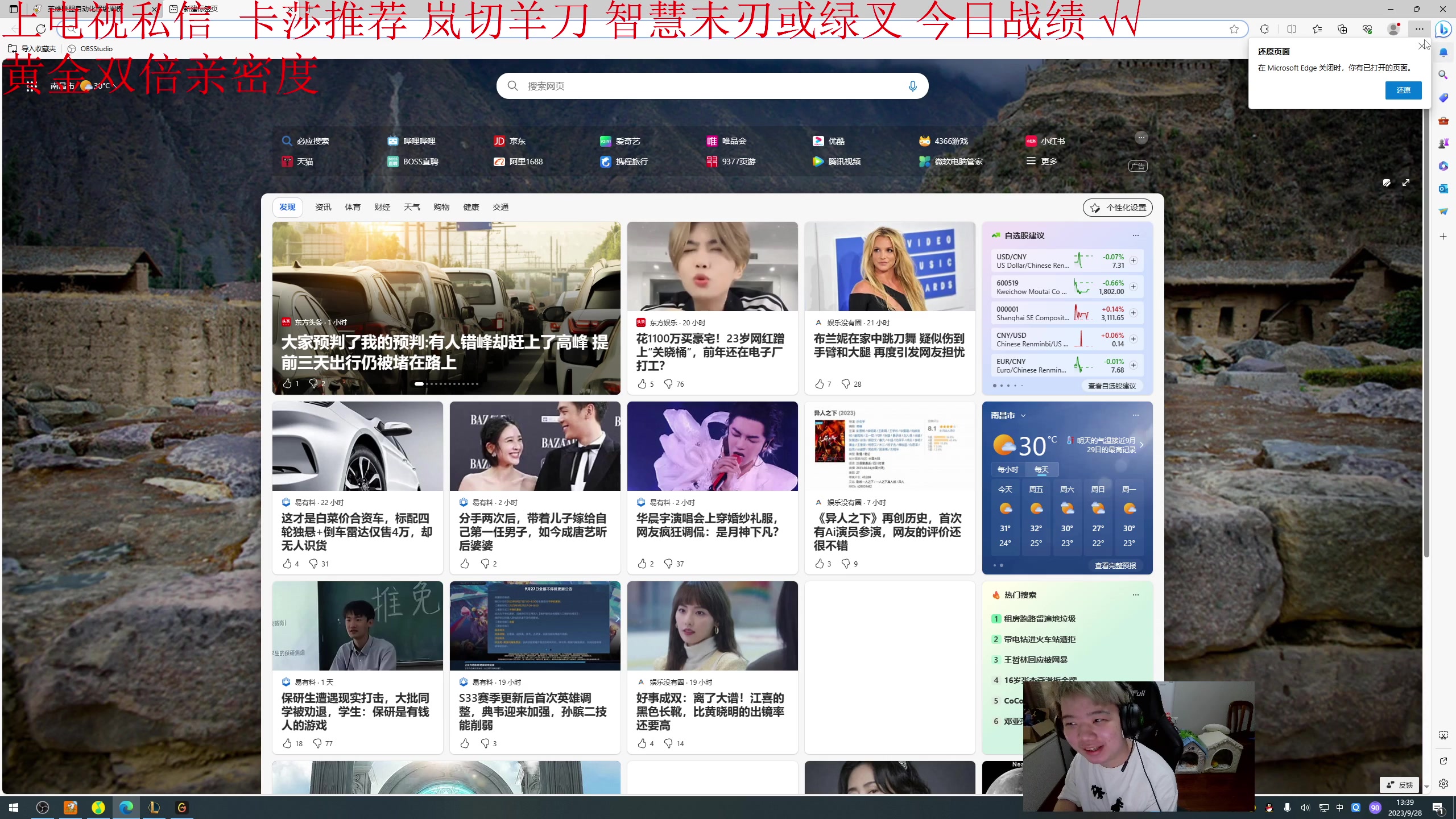Screen dimensions: 1456x819
Task: Click the voice search microphone icon
Action: 912,86
